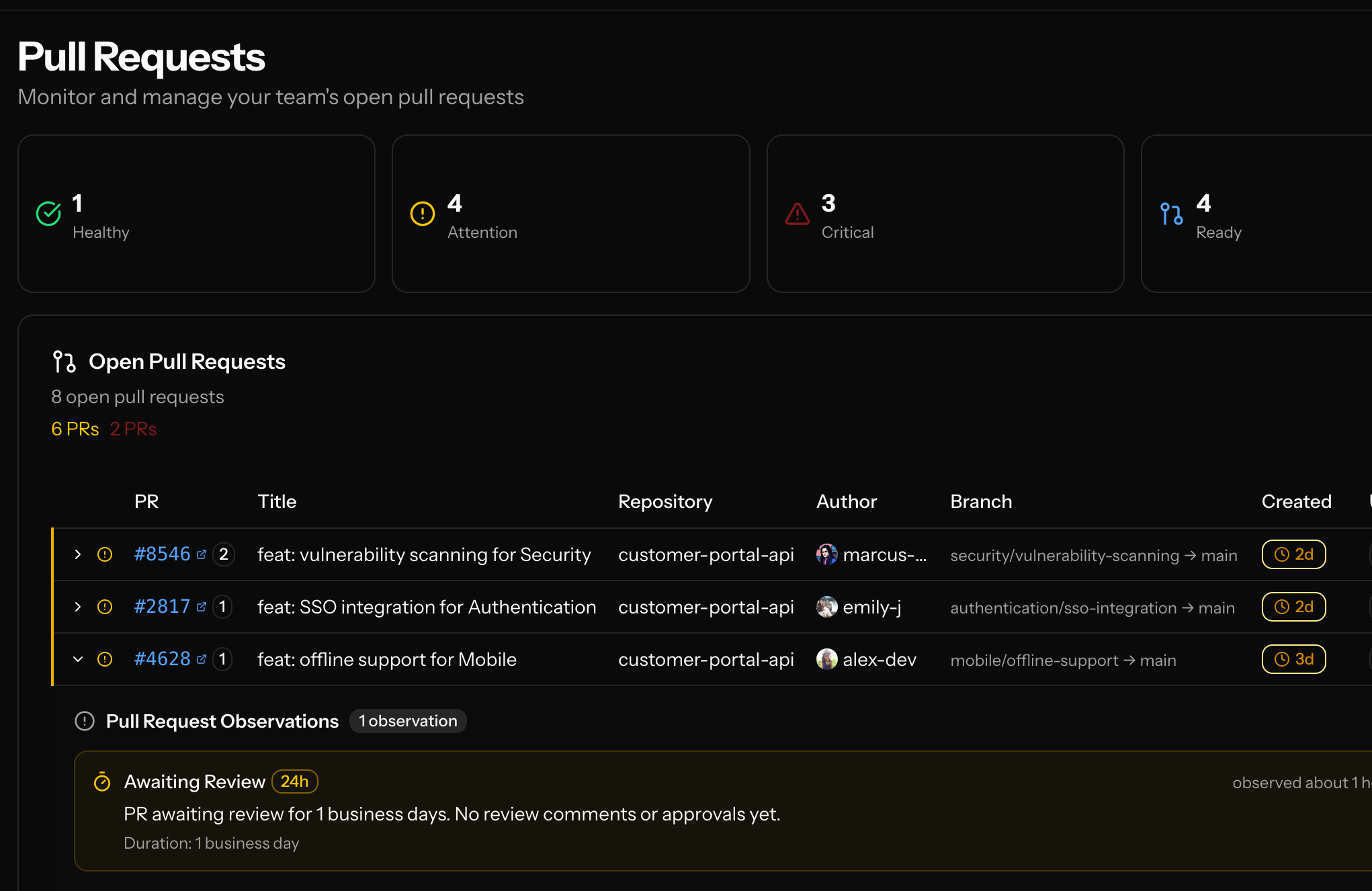Click title 'feat: vulnerability scanning for Security'
1372x891 pixels.
coord(424,554)
